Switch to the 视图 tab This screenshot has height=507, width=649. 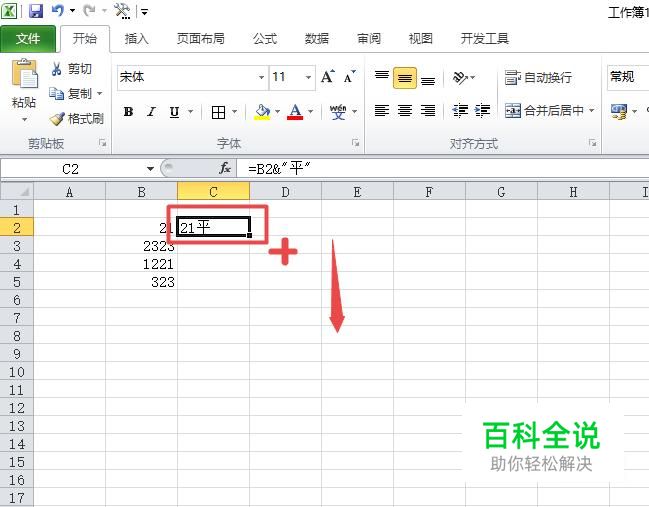(x=421, y=38)
